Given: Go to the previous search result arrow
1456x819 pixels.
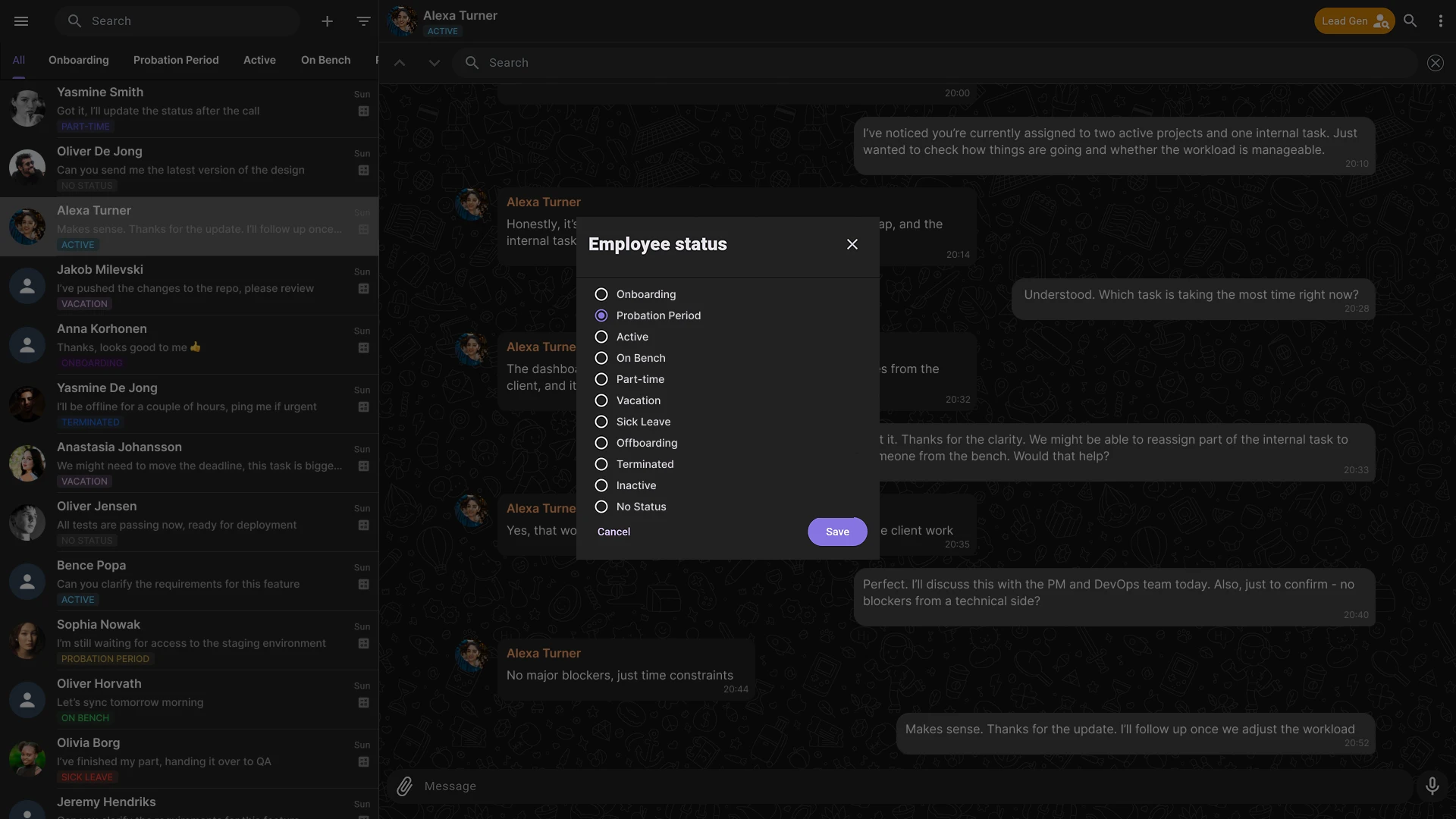Looking at the screenshot, I should [400, 63].
